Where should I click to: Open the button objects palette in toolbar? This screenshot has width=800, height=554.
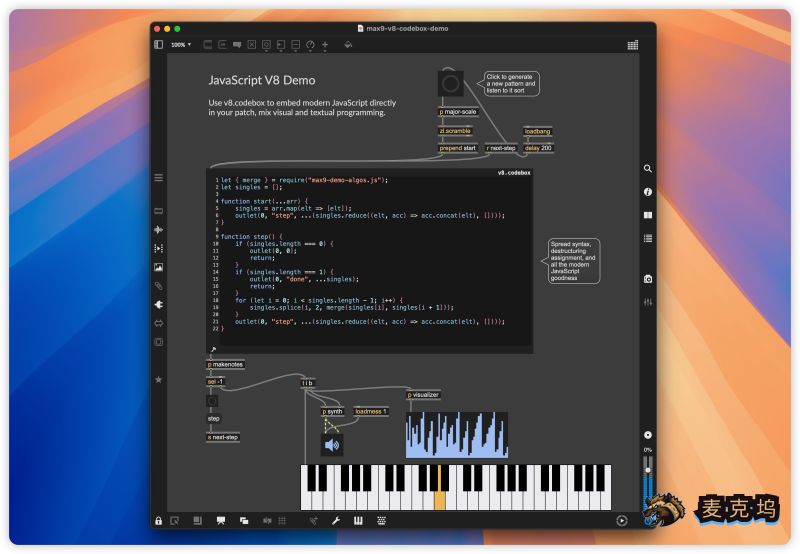tap(266, 45)
